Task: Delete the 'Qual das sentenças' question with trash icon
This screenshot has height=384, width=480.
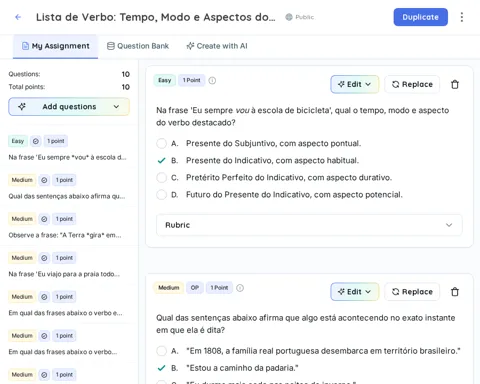Action: [455, 292]
